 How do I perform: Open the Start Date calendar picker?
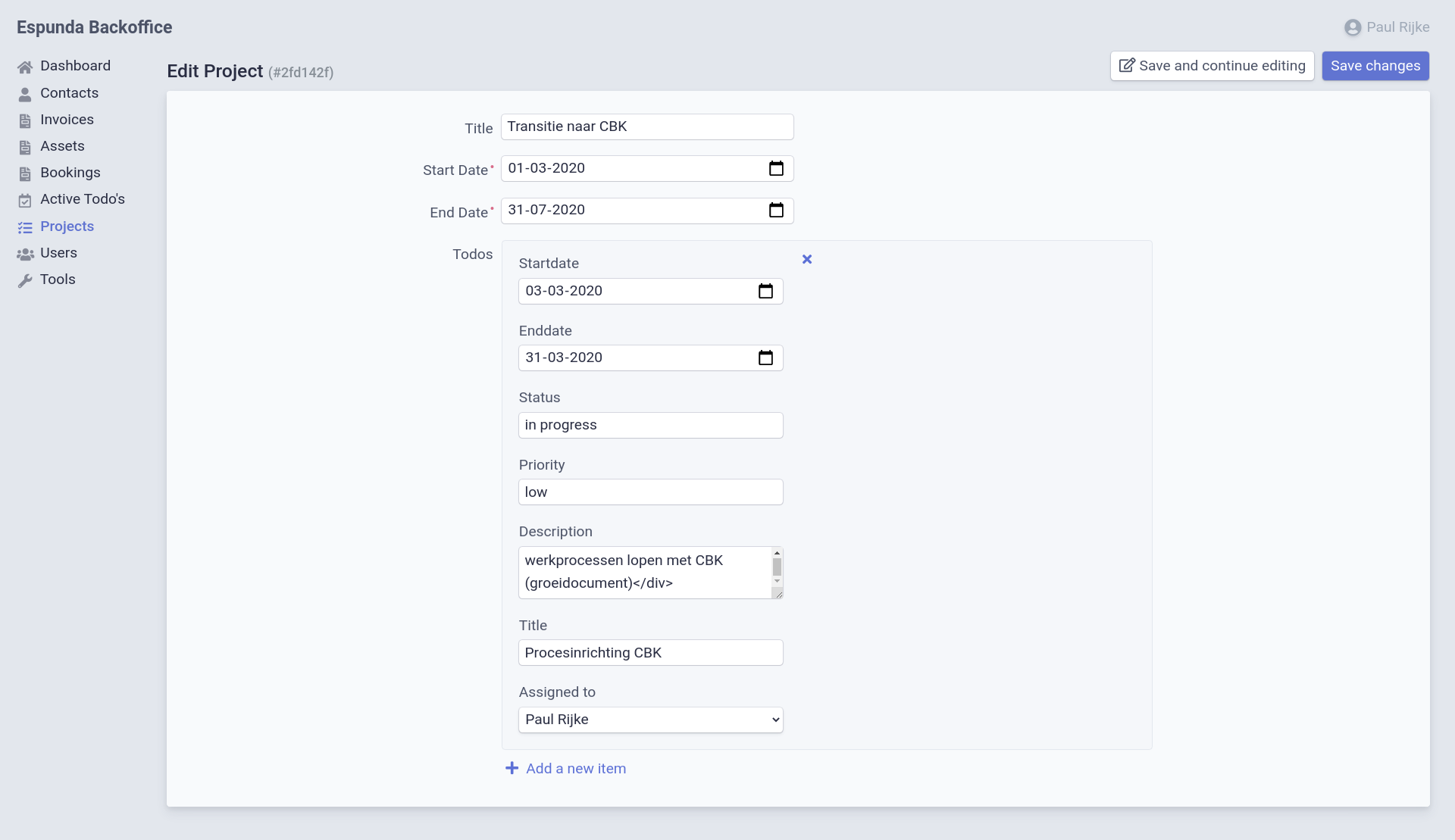click(776, 168)
